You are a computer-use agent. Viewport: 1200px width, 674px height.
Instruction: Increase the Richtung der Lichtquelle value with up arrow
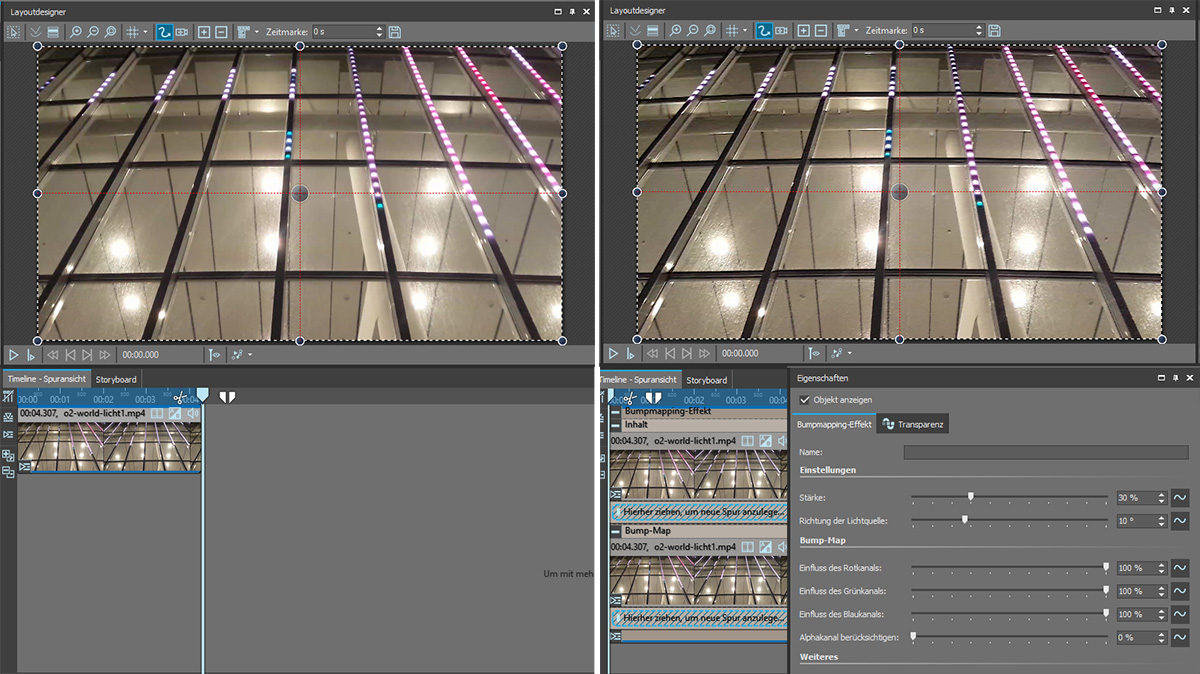(1160, 517)
